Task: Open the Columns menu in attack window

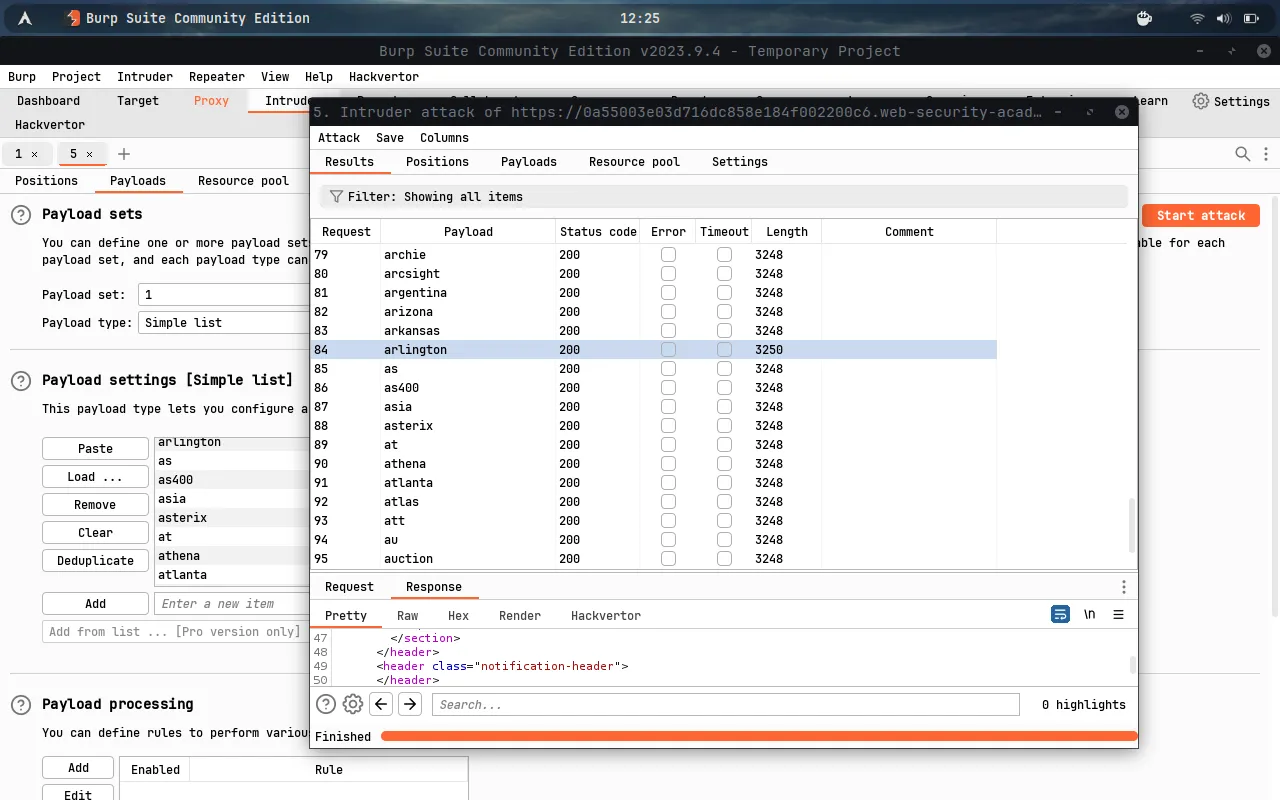Action: coord(444,138)
